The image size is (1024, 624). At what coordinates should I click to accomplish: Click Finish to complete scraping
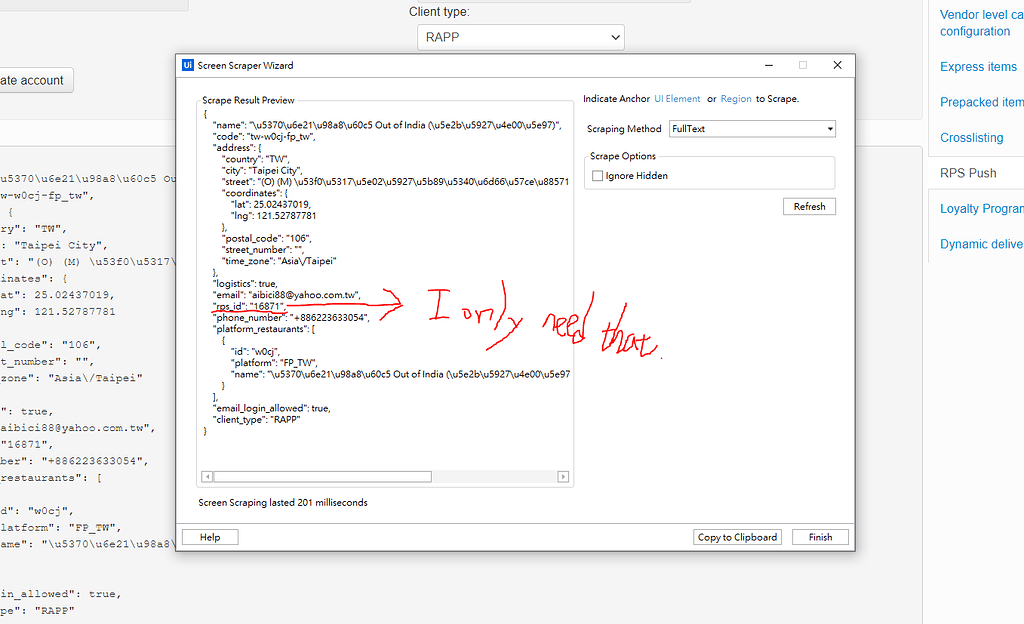(820, 537)
